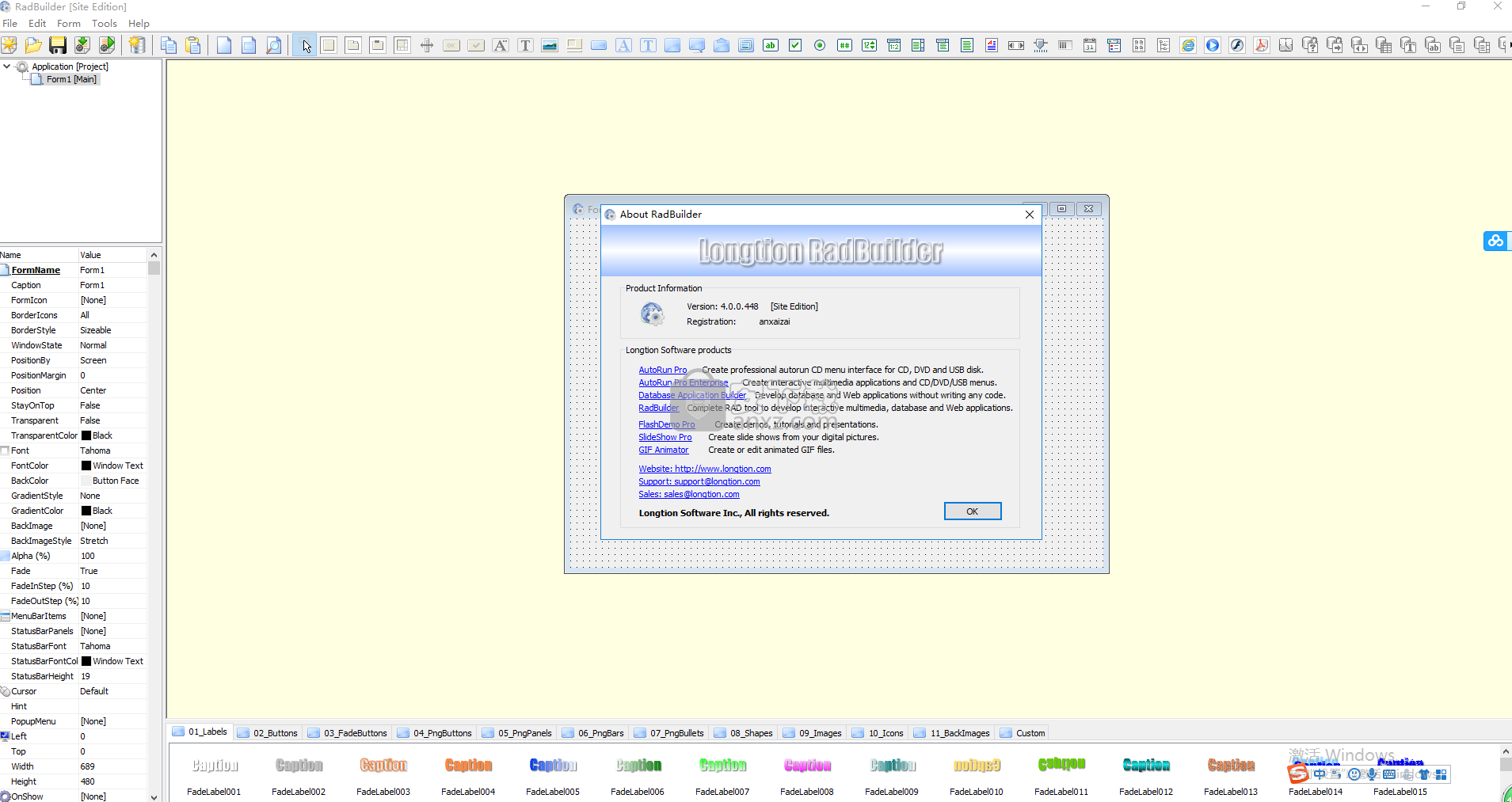Open the GIF Animator link

tap(664, 450)
